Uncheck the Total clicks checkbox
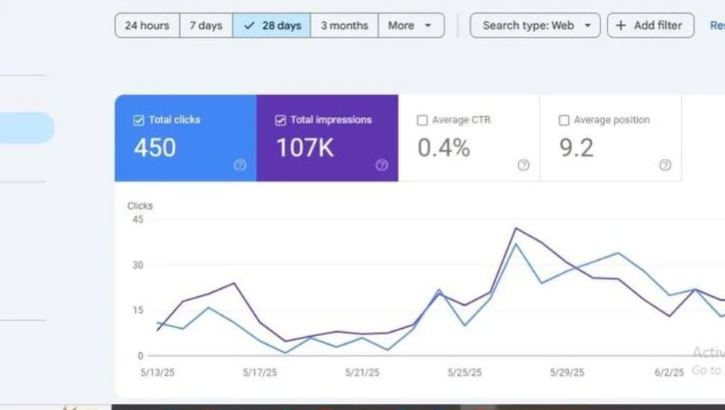725x410 pixels. (139, 120)
